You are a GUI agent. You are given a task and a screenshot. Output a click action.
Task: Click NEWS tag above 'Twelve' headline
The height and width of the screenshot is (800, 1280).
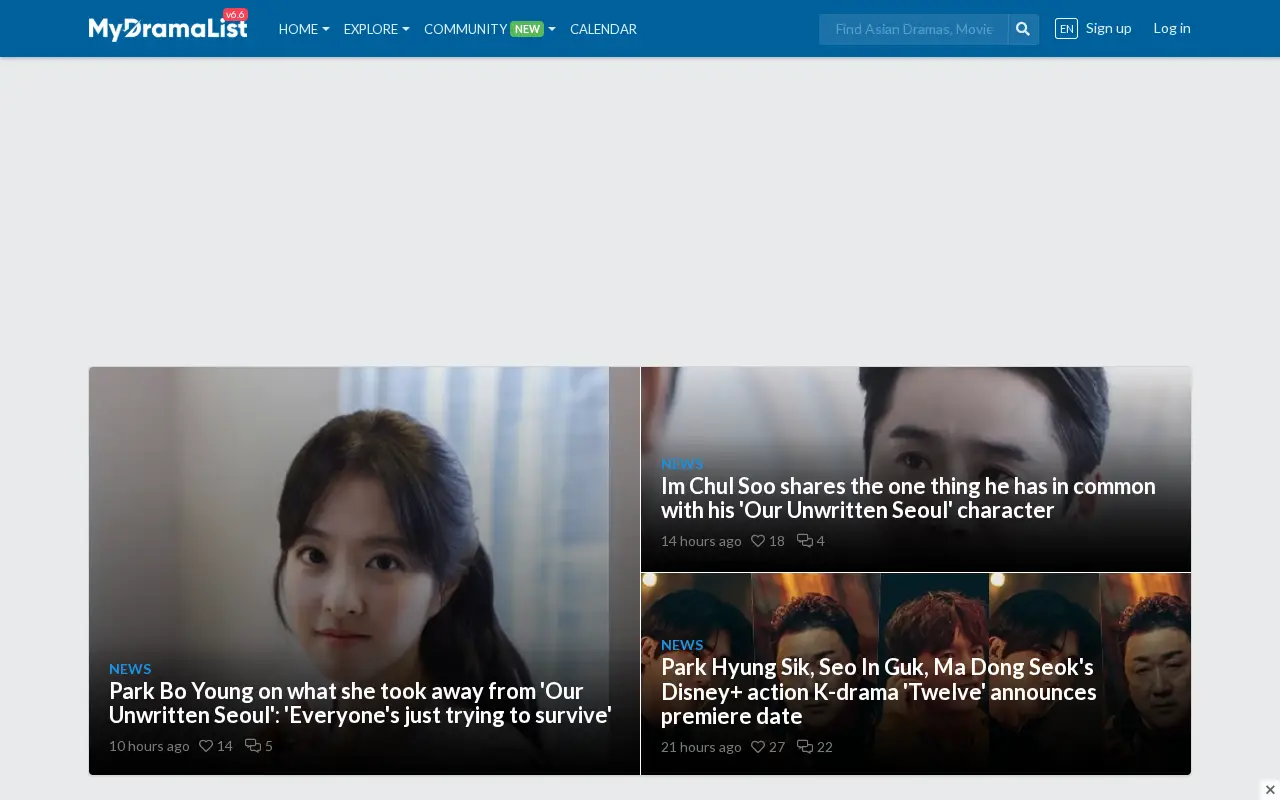pos(682,645)
